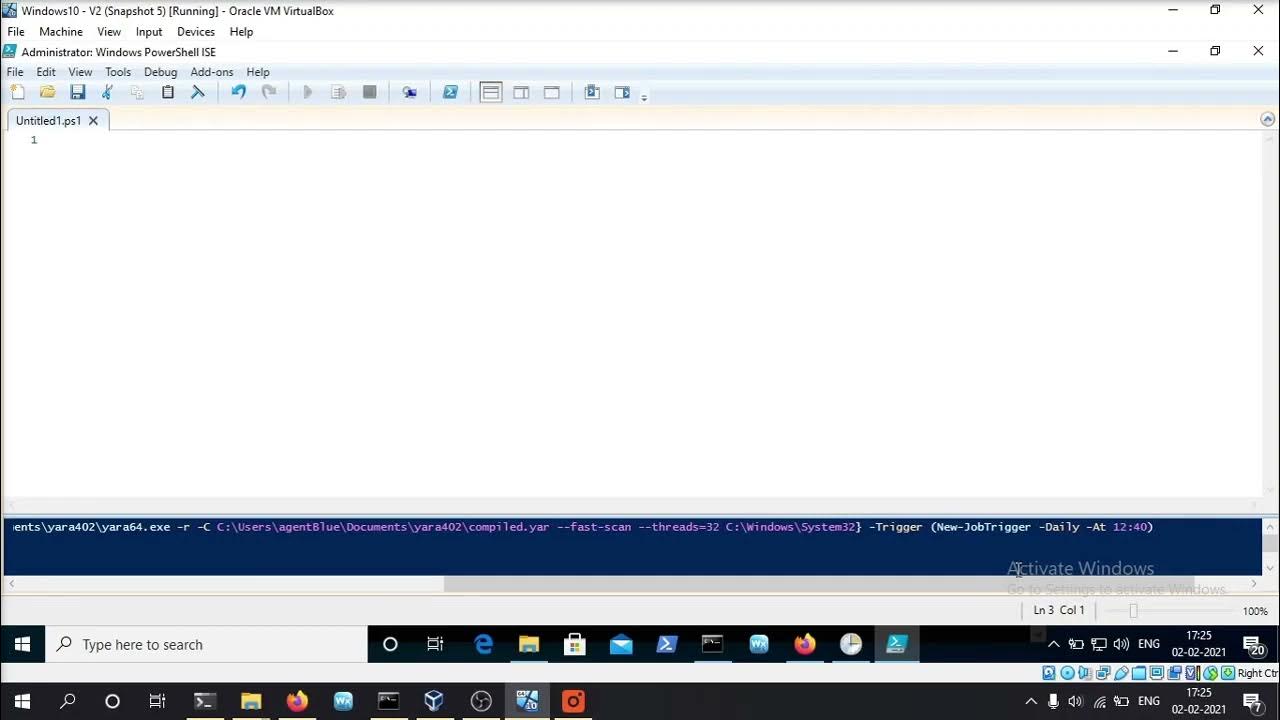This screenshot has width=1280, height=720.
Task: Open the Debug menu
Action: pyautogui.click(x=160, y=72)
